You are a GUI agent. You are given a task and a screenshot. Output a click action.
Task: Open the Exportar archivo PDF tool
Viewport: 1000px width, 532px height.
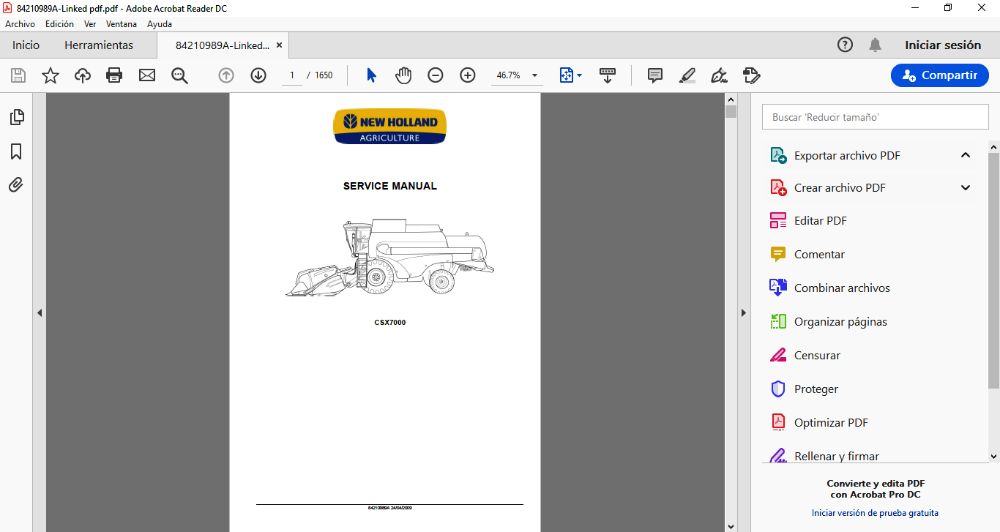coord(847,155)
